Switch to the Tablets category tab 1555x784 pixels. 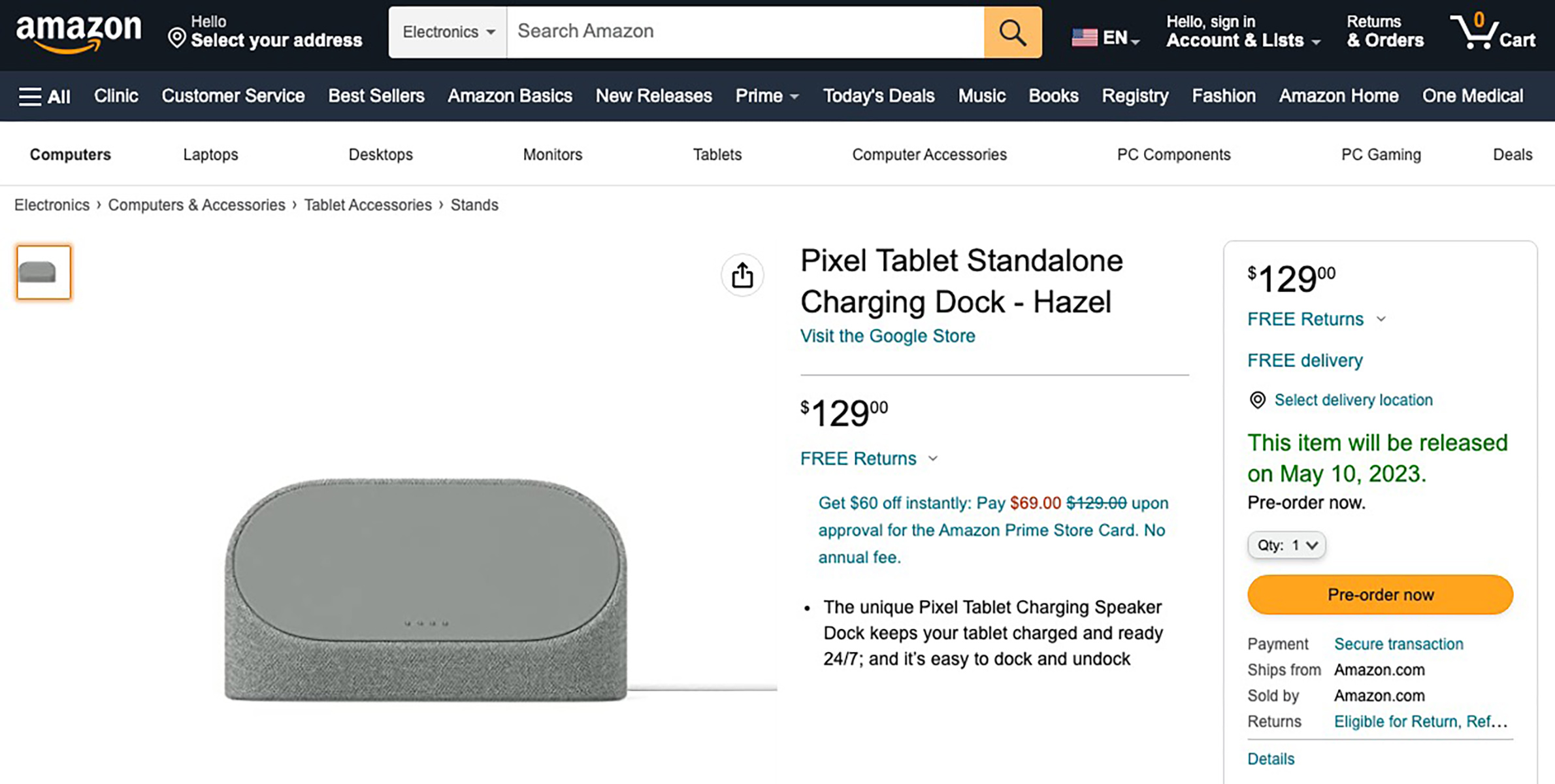[x=717, y=154]
